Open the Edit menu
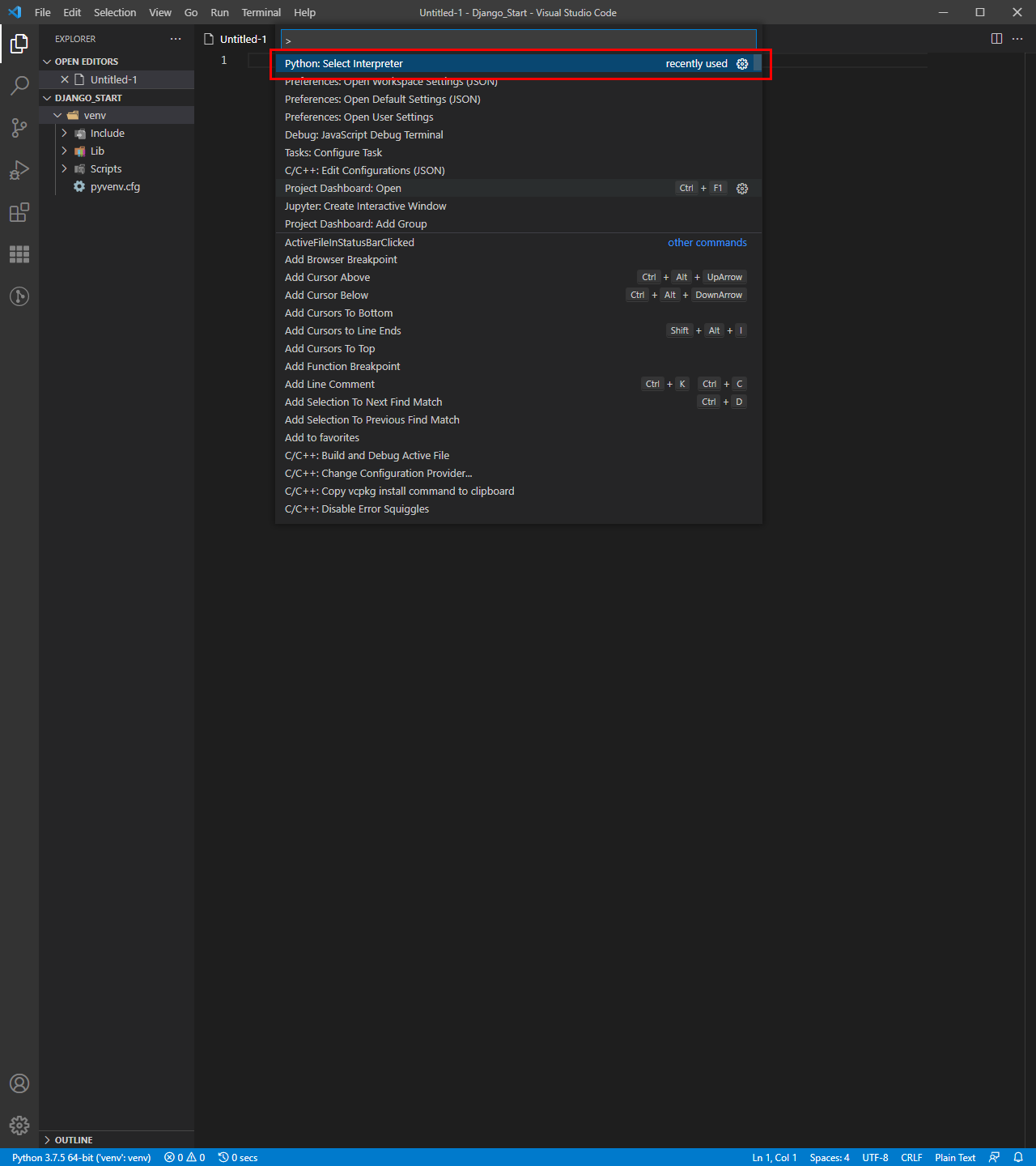Viewport: 1036px width, 1166px height. pyautogui.click(x=72, y=12)
